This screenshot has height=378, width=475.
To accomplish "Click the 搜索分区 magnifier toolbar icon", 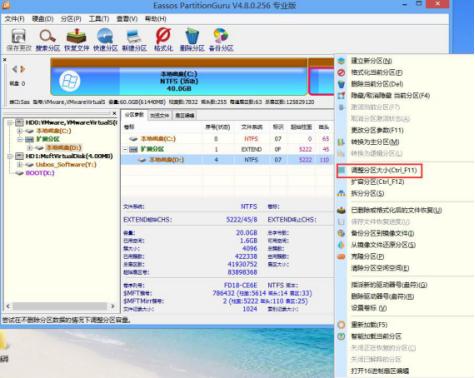I will pos(48,39).
